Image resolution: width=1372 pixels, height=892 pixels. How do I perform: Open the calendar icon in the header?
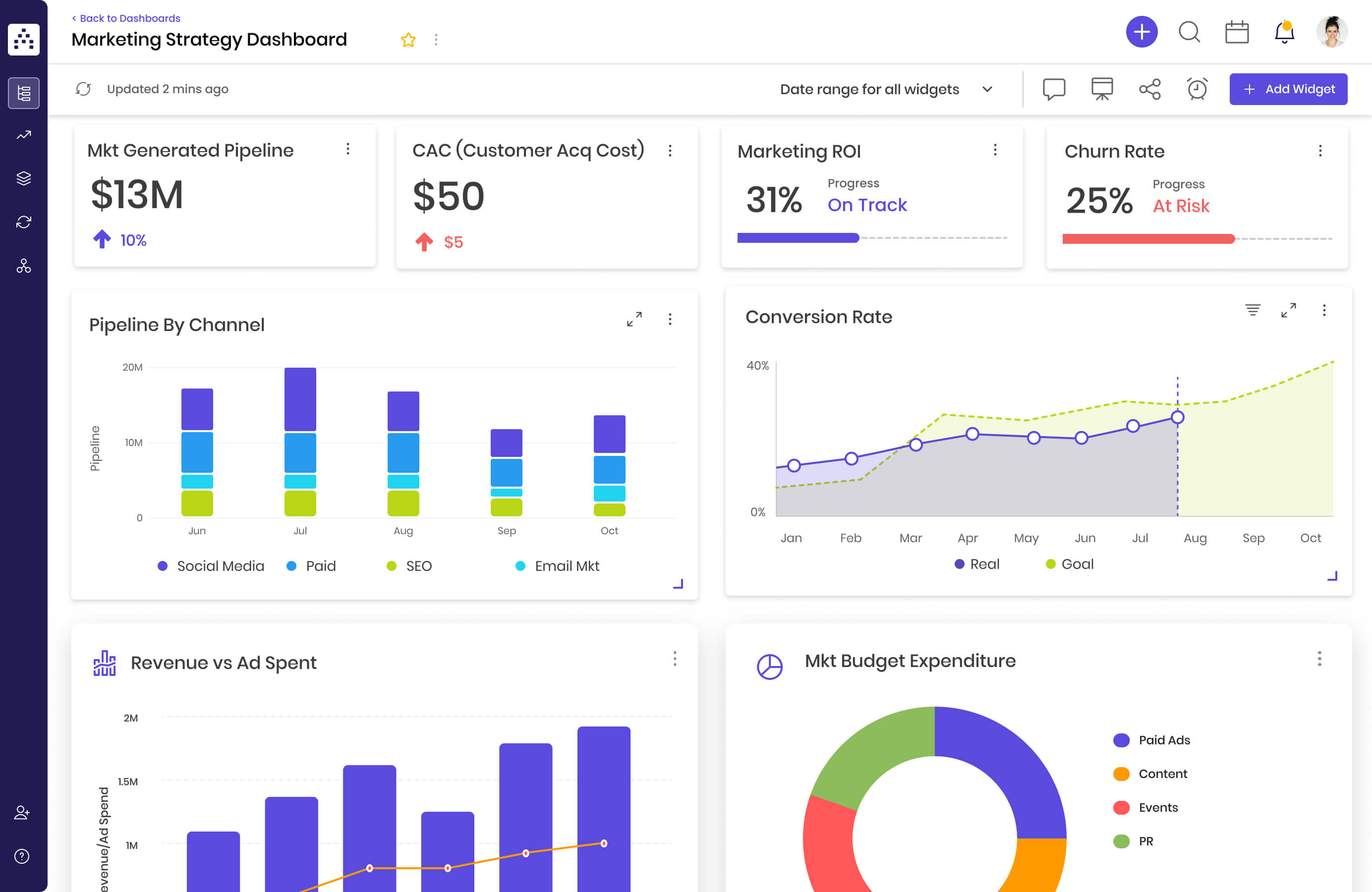point(1237,33)
